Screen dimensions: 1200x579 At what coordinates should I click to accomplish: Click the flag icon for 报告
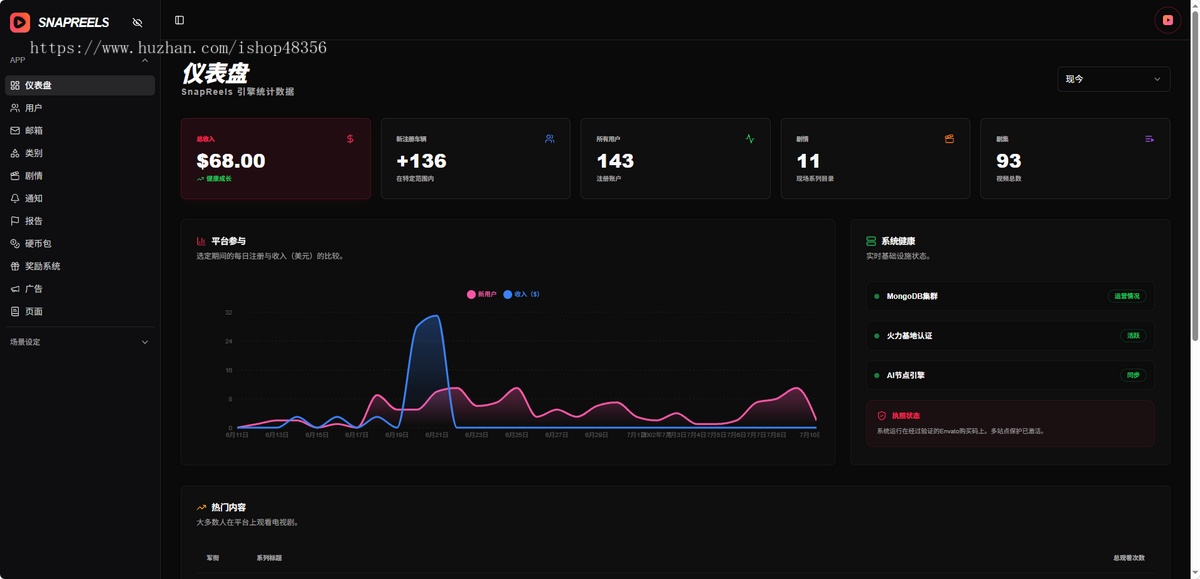(x=15, y=221)
